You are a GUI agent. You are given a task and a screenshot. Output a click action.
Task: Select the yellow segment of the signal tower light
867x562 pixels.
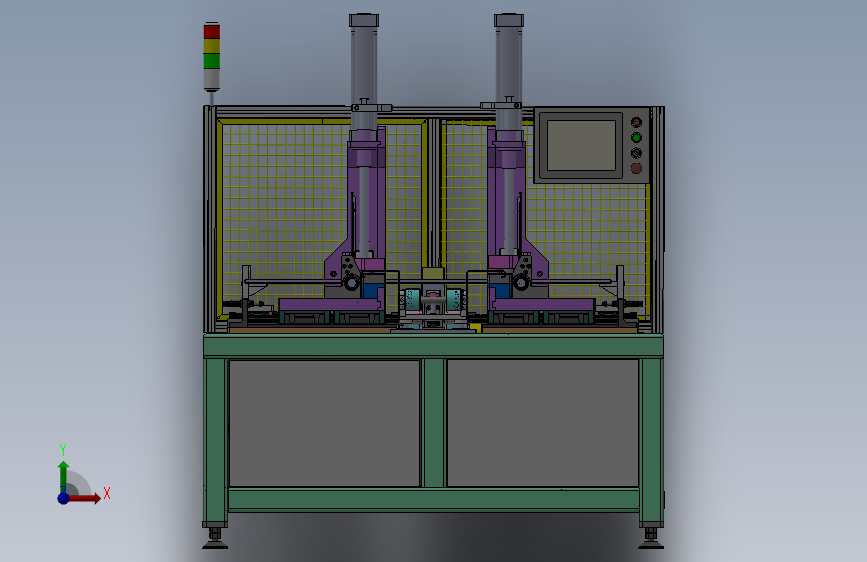pos(212,46)
